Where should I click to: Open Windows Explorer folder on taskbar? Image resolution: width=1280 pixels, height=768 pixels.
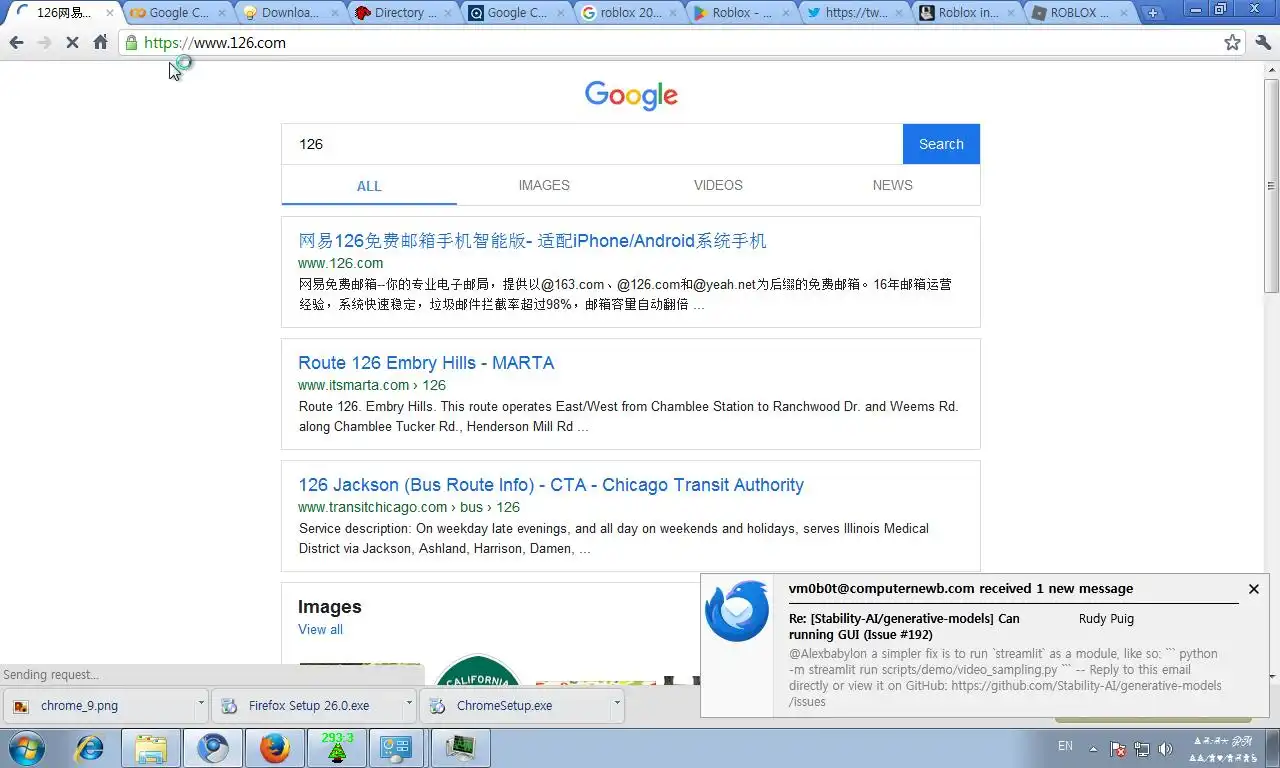pyautogui.click(x=151, y=748)
